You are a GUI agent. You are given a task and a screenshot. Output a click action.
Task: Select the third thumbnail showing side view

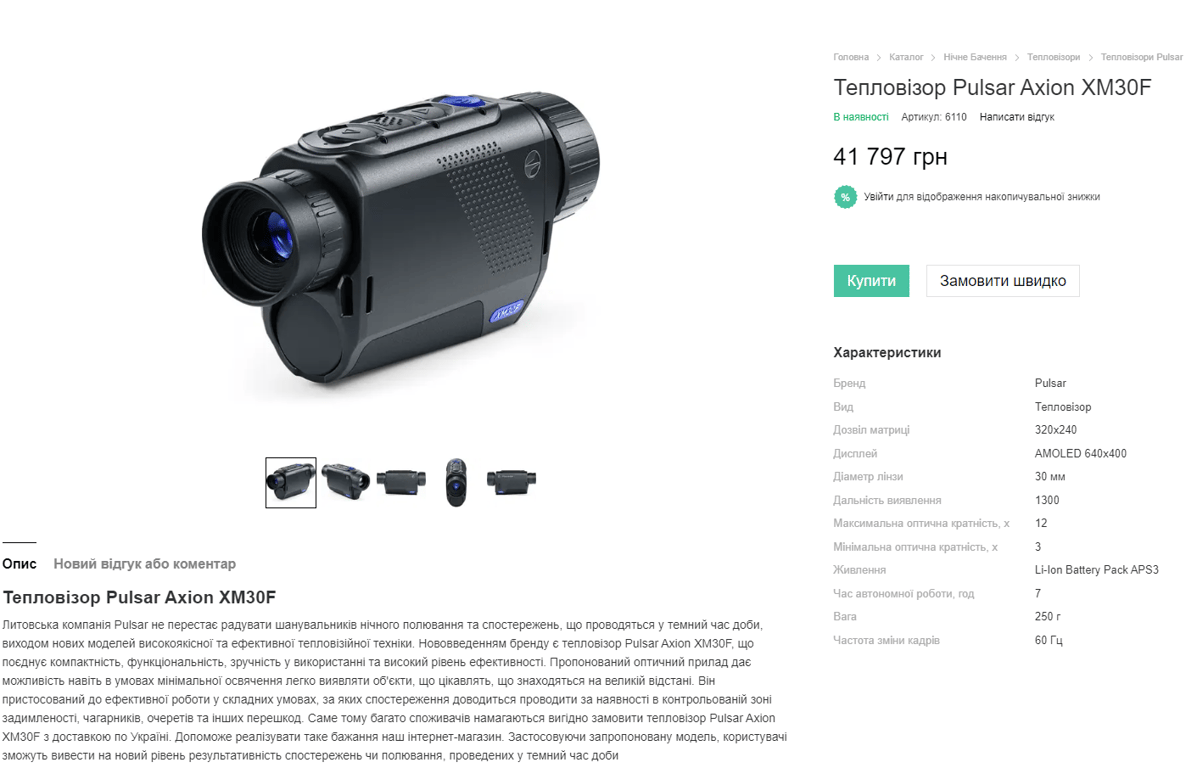tap(401, 482)
